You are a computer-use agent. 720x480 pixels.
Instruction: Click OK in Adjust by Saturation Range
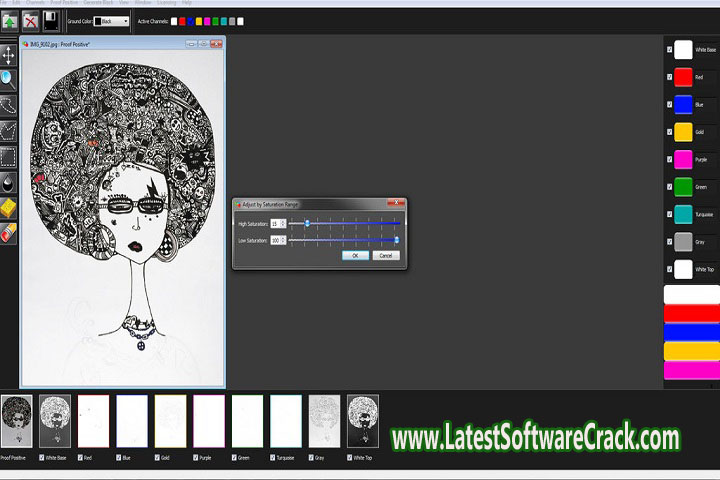(x=354, y=256)
